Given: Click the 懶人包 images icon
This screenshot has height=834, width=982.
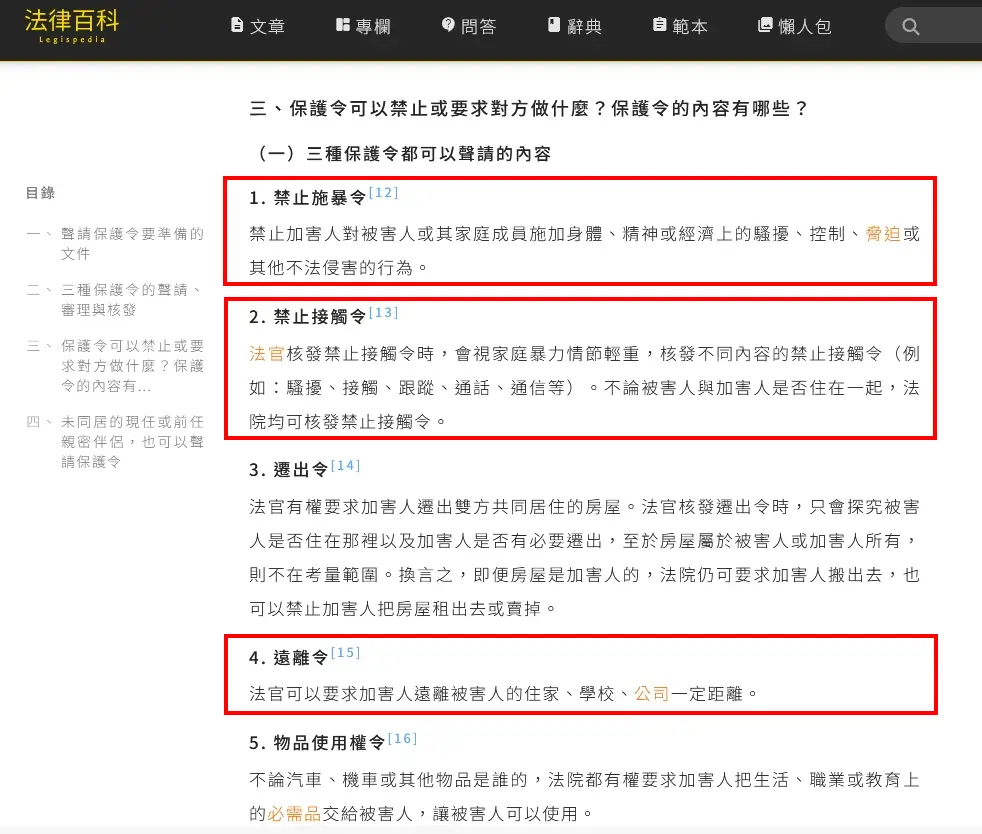Looking at the screenshot, I should tap(765, 25).
